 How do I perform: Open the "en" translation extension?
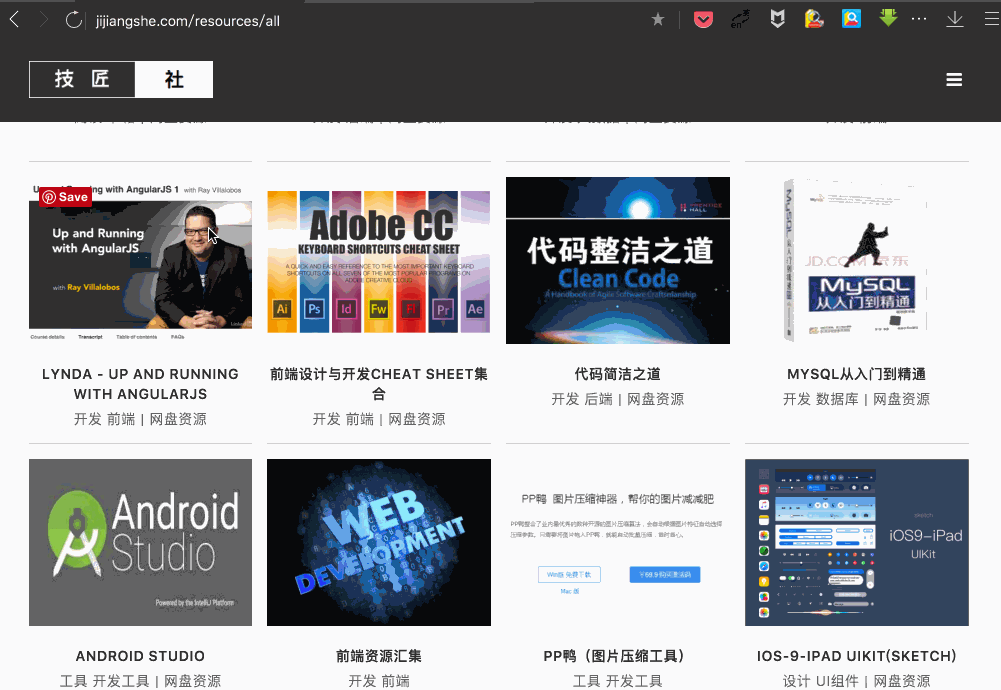click(740, 18)
